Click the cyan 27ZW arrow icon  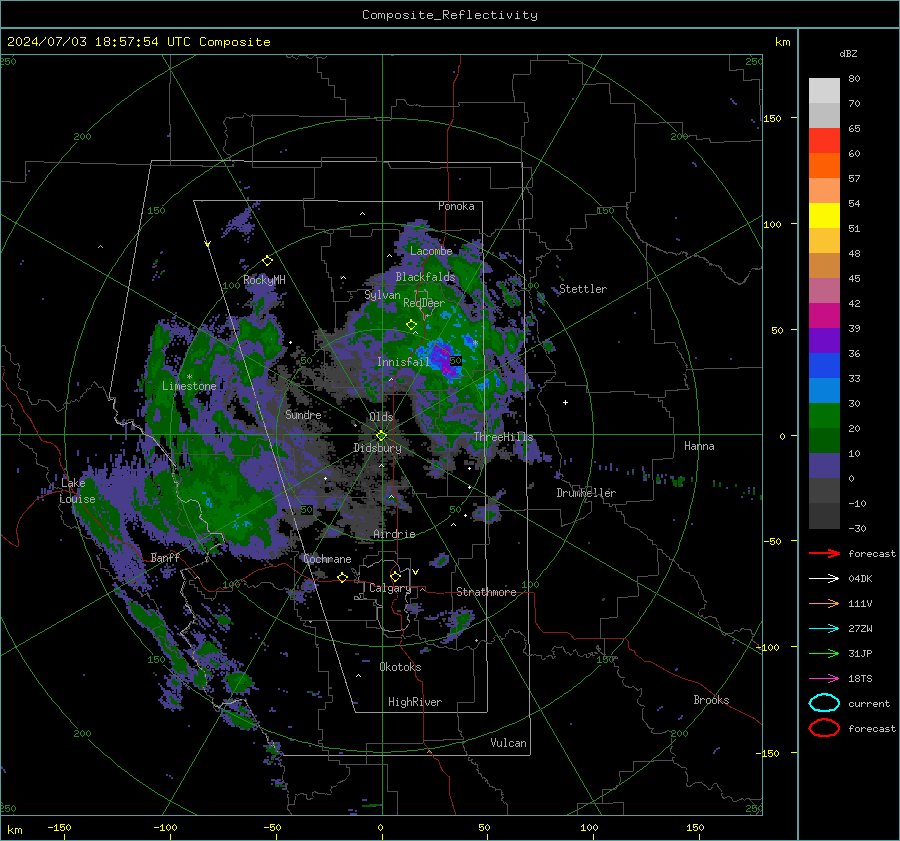[x=824, y=629]
